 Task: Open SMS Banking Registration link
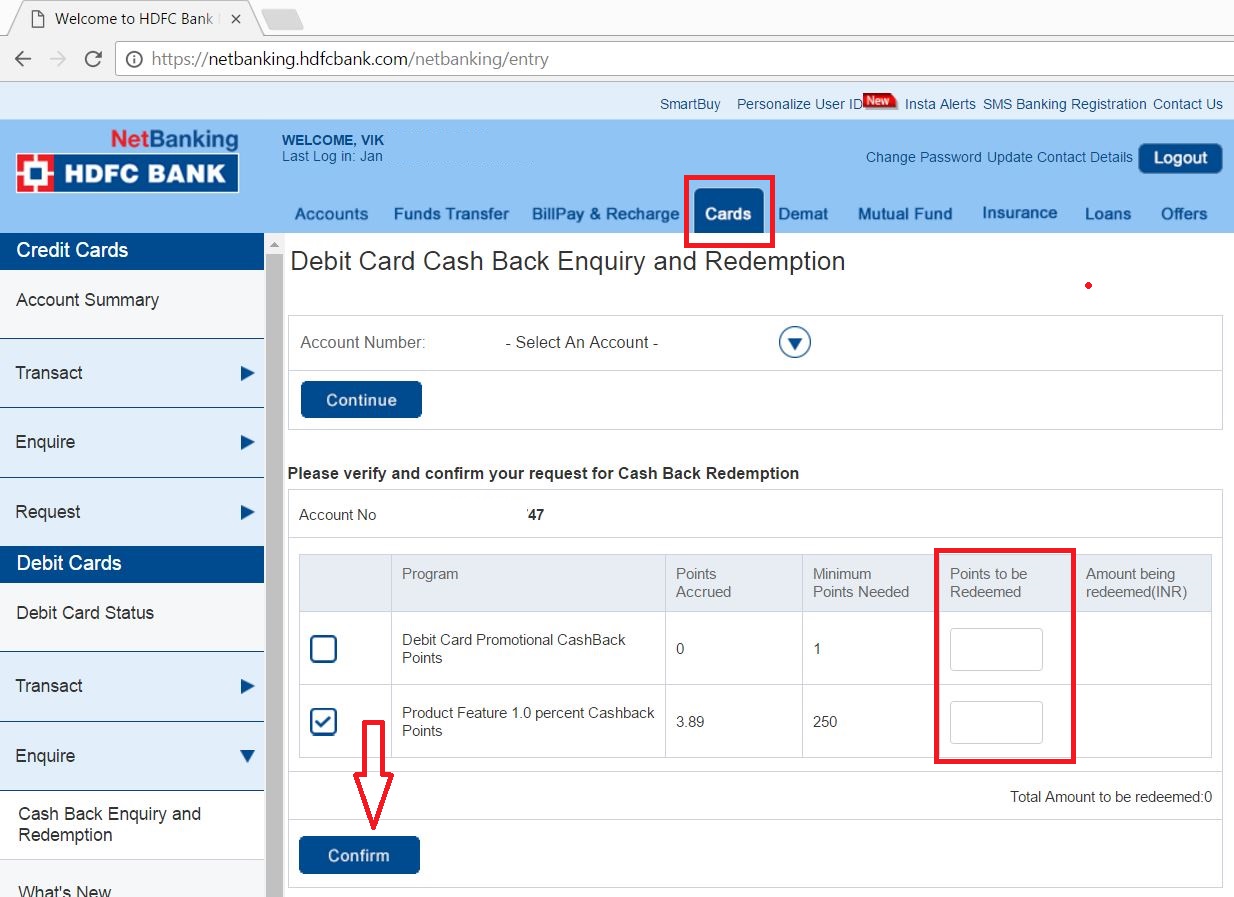click(x=1064, y=104)
